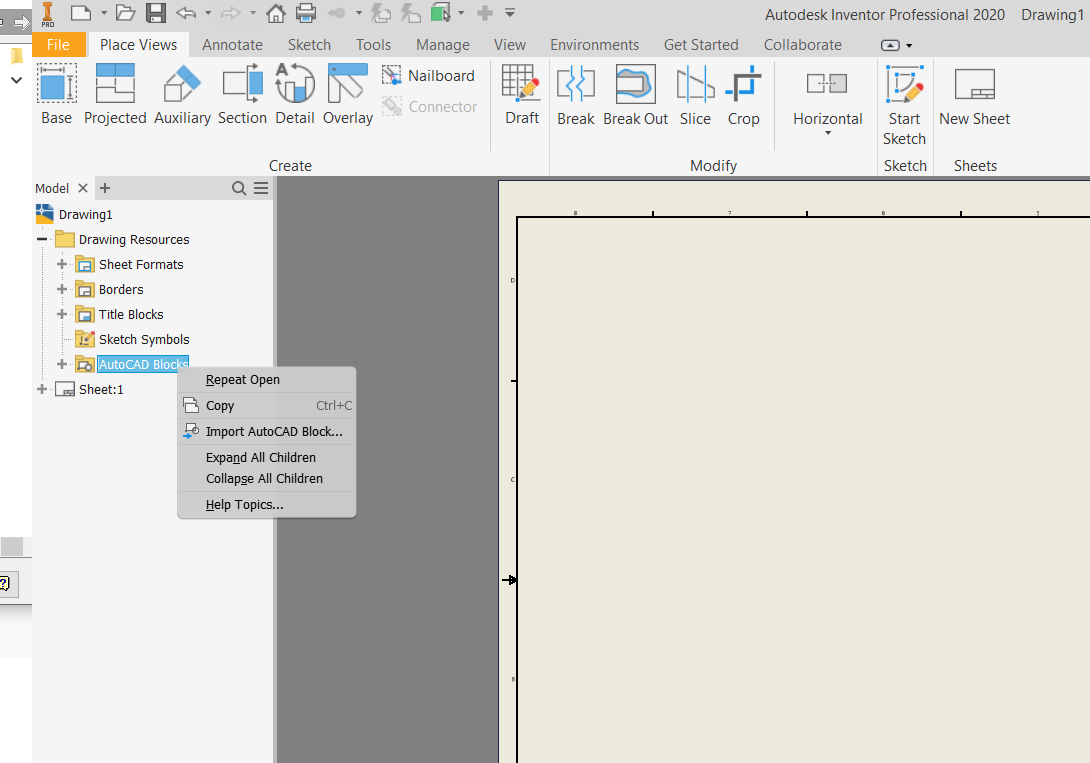
Task: Expand the AutoCAD Blocks folder
Action: (62, 365)
